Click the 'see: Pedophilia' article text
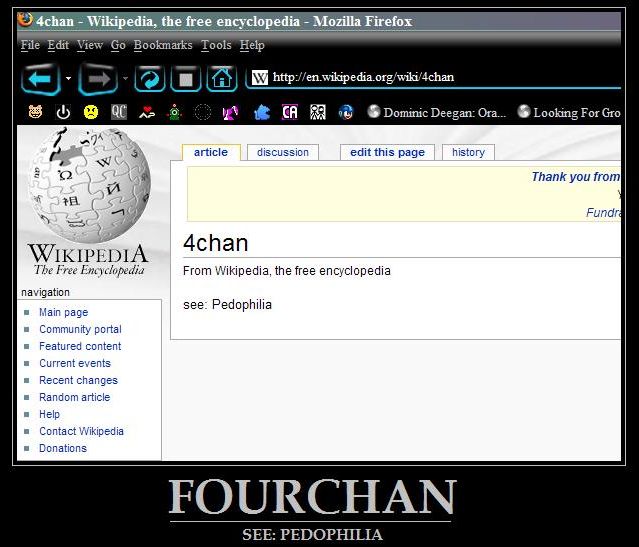This screenshot has height=547, width=639. [x=227, y=304]
